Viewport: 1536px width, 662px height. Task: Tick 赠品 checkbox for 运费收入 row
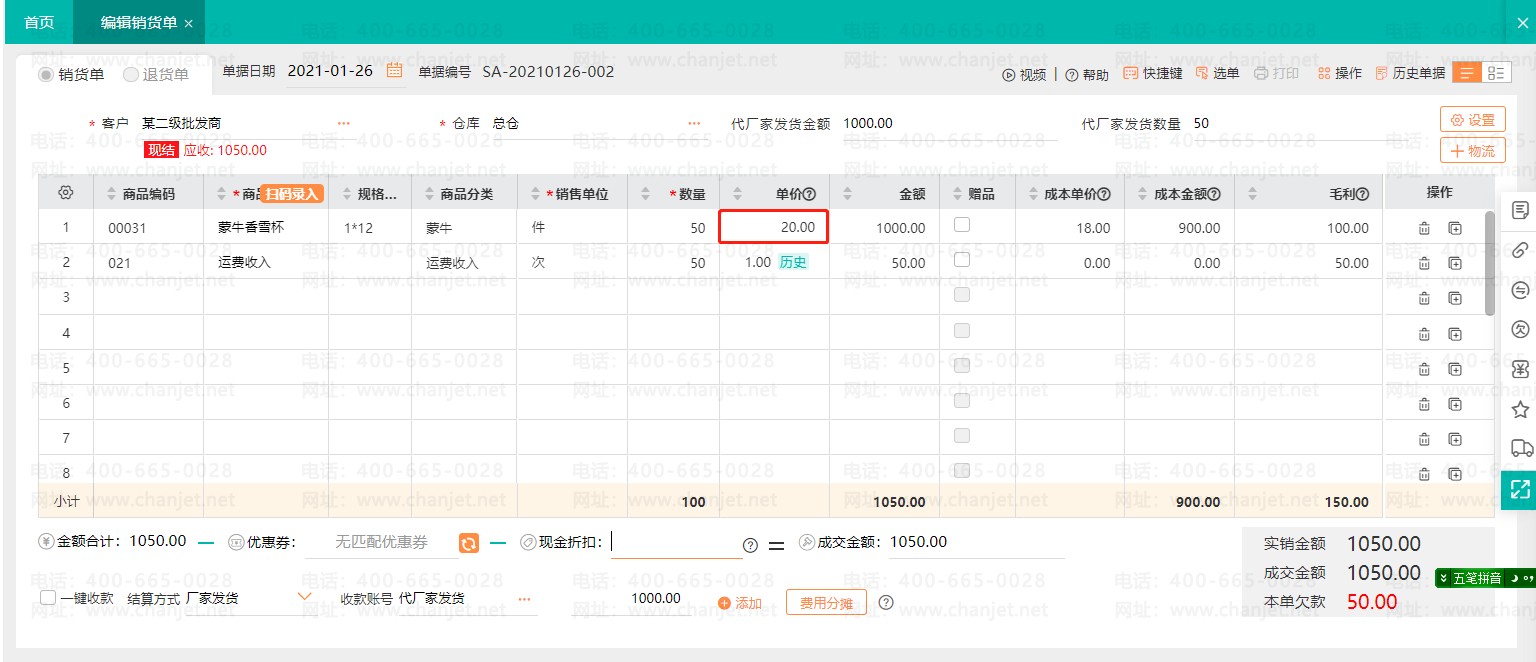click(962, 260)
